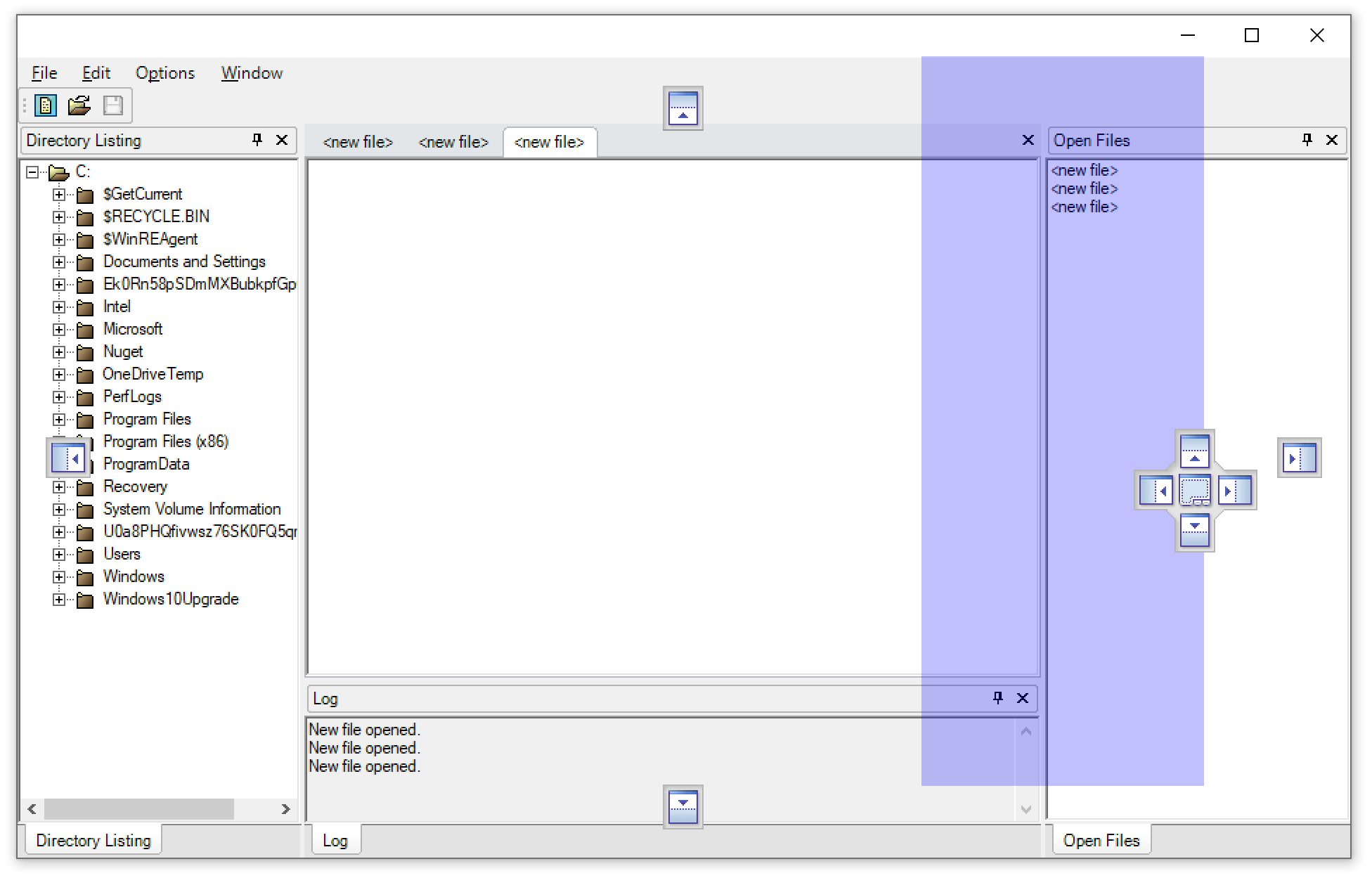1372x878 pixels.
Task: Switch to the first <new file> tab
Action: pos(358,142)
